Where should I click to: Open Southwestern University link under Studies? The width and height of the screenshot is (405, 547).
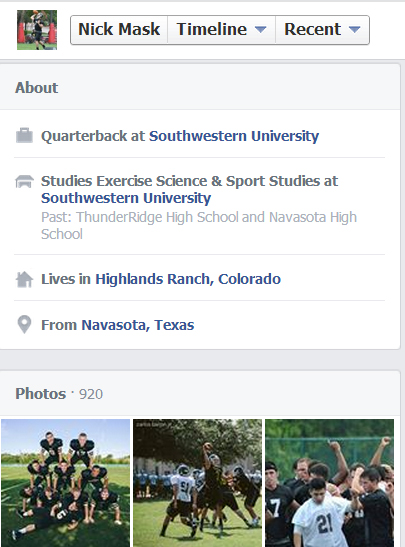coord(126,198)
